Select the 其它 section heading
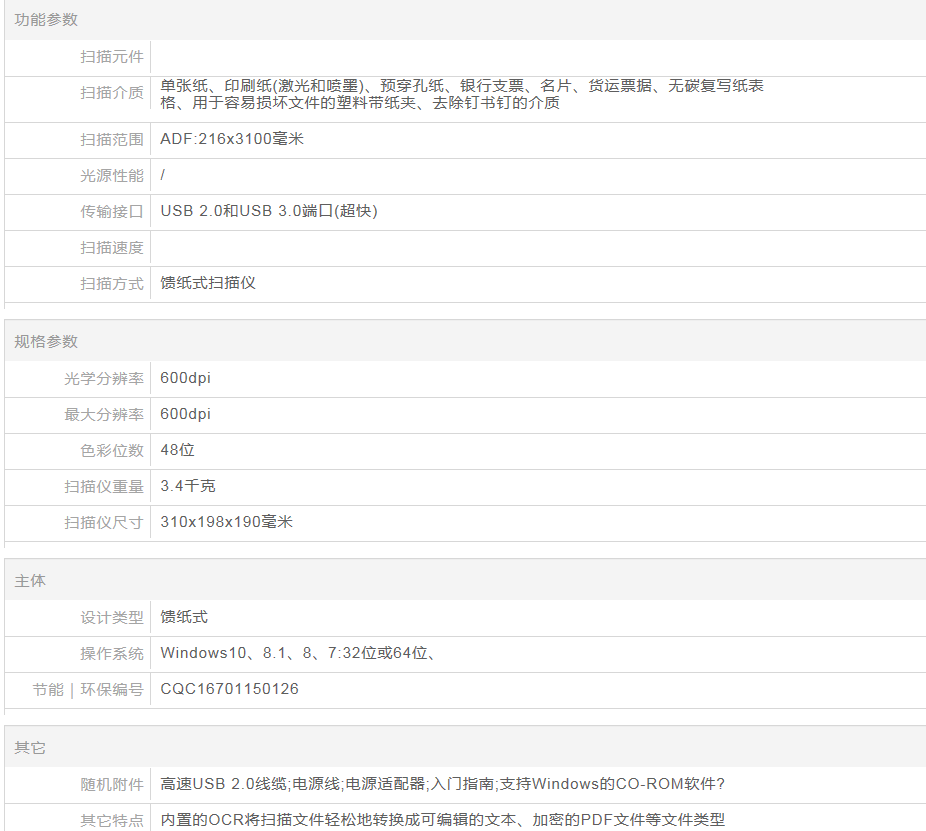 (30, 748)
